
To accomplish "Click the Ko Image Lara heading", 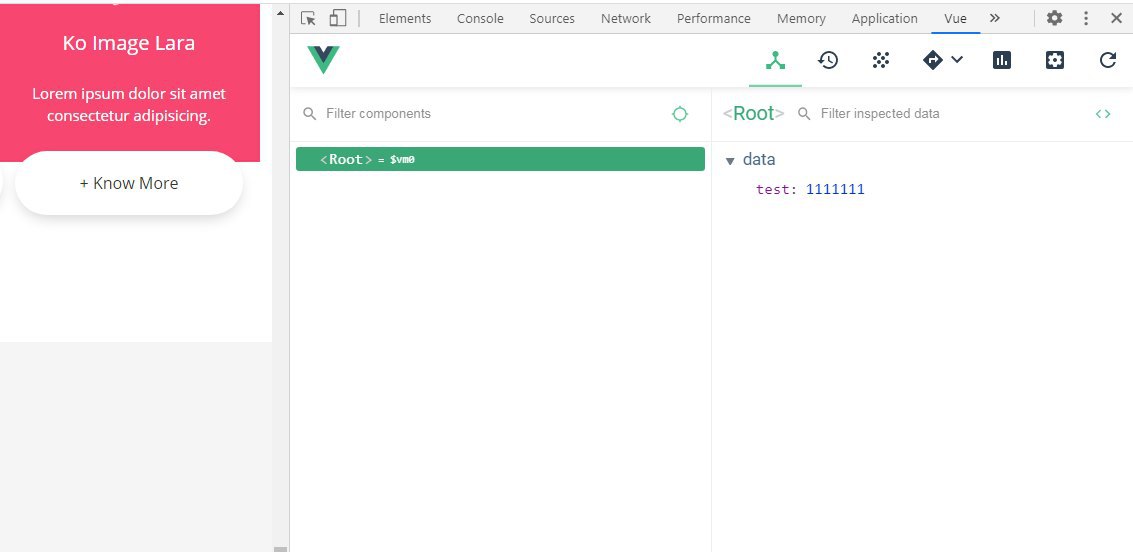I will click(x=129, y=43).
